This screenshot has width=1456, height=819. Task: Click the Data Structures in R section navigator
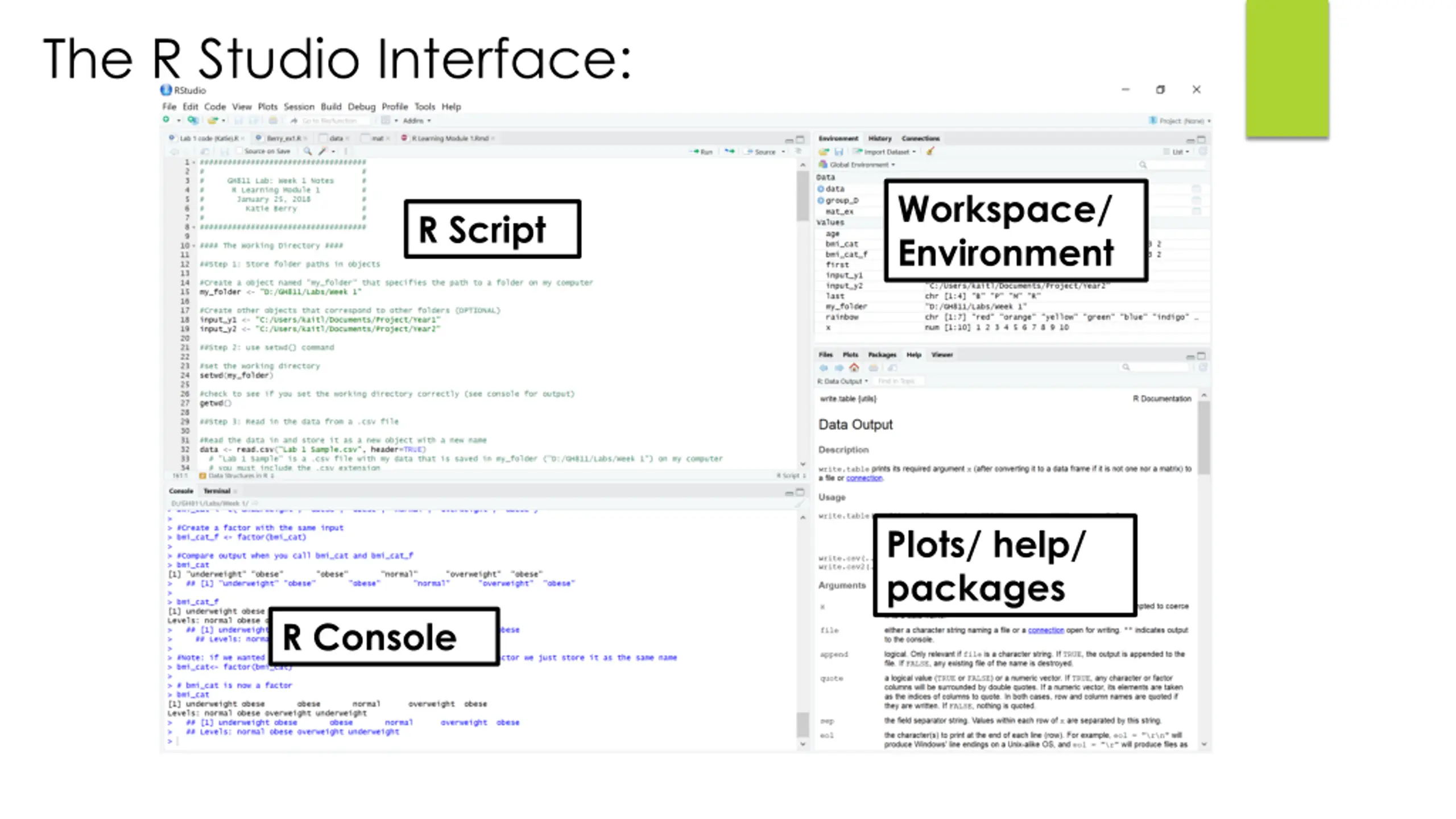(237, 475)
